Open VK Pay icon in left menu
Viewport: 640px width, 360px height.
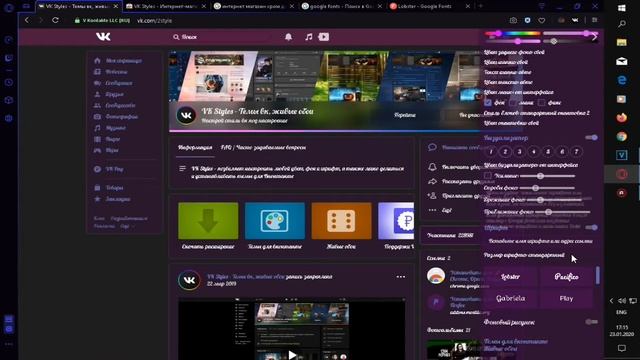coord(97,169)
